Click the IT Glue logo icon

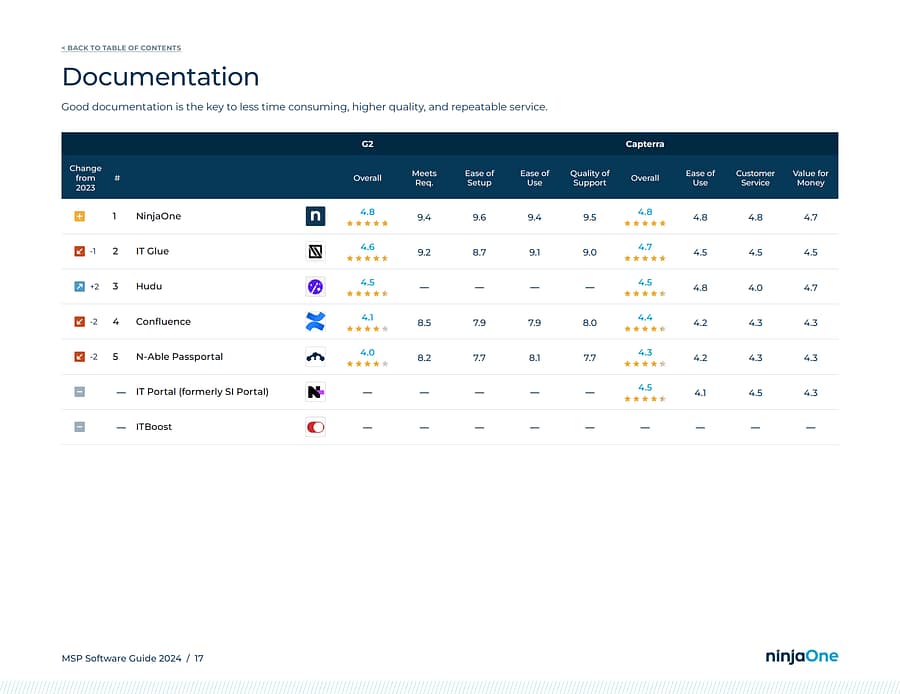pos(315,252)
